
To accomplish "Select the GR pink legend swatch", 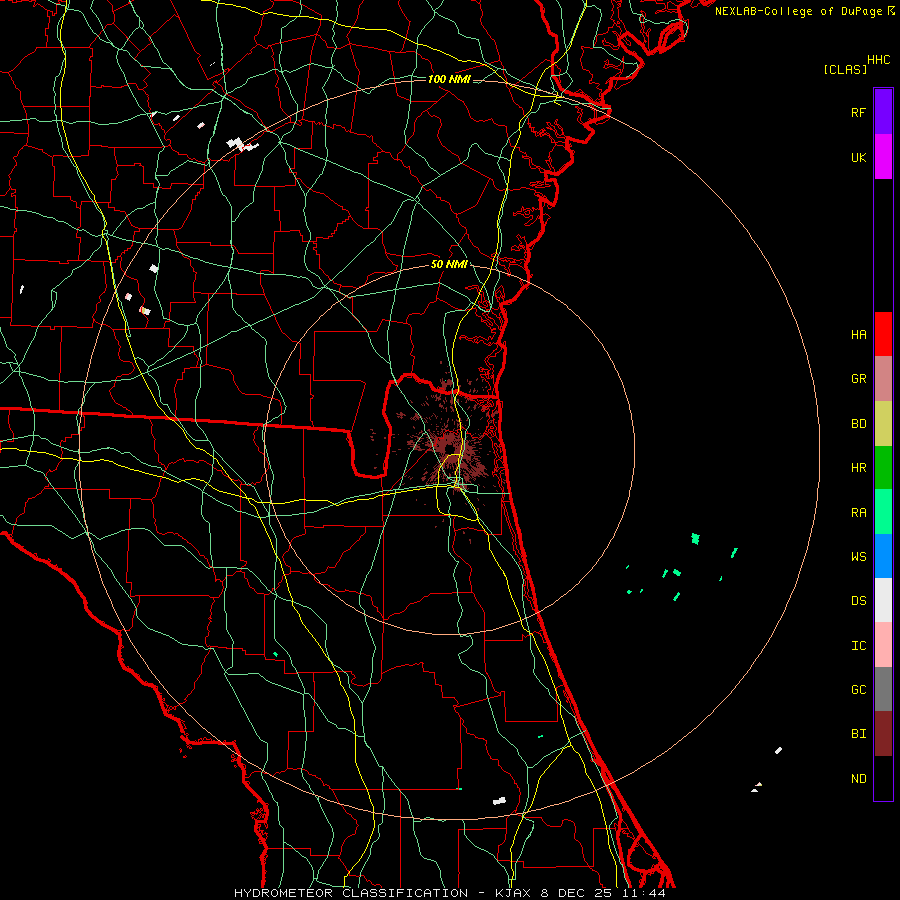I will click(x=883, y=378).
